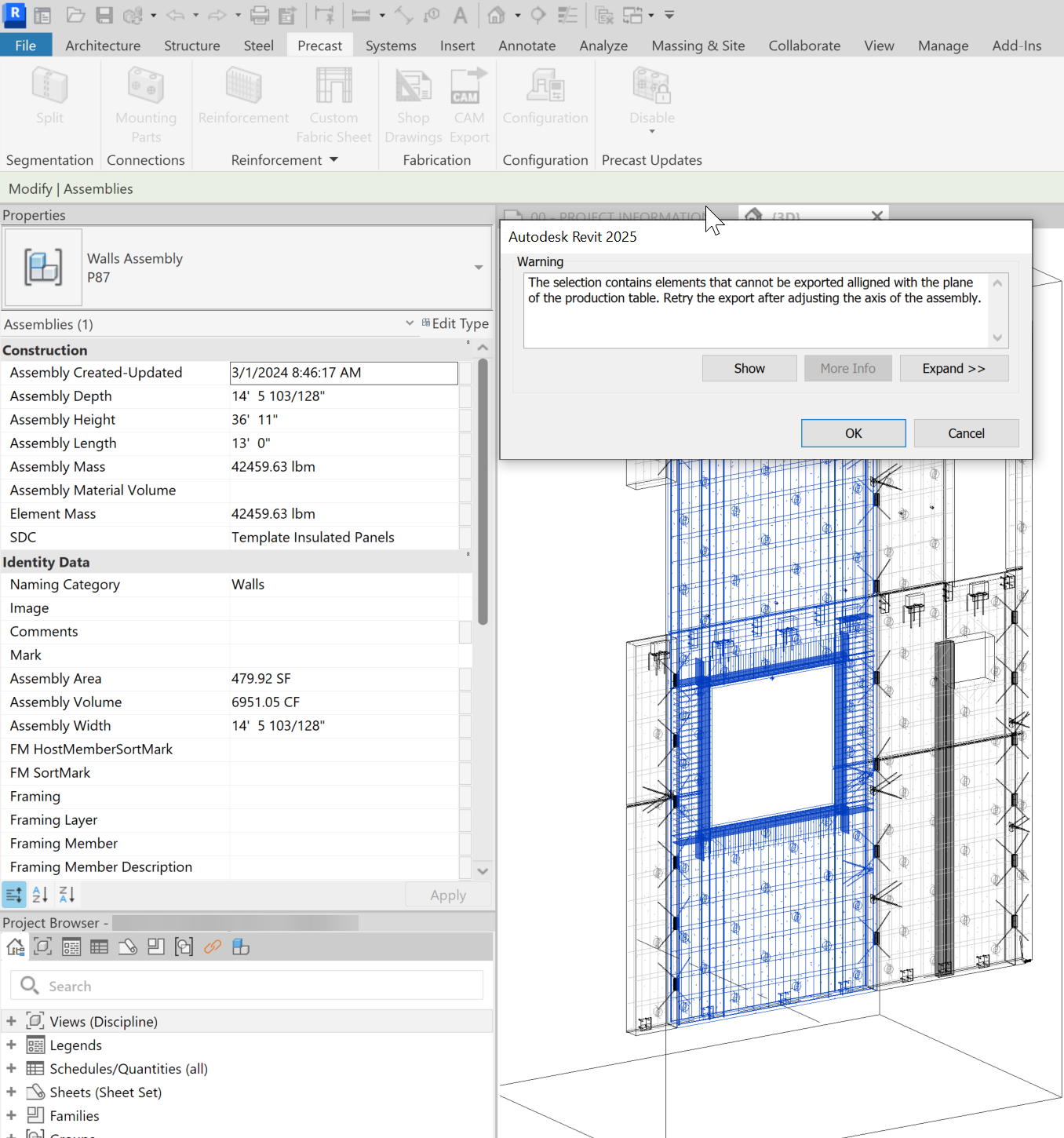Open the Print tool in Quick Access toolbar
The width and height of the screenshot is (1064, 1138).
pyautogui.click(x=259, y=15)
